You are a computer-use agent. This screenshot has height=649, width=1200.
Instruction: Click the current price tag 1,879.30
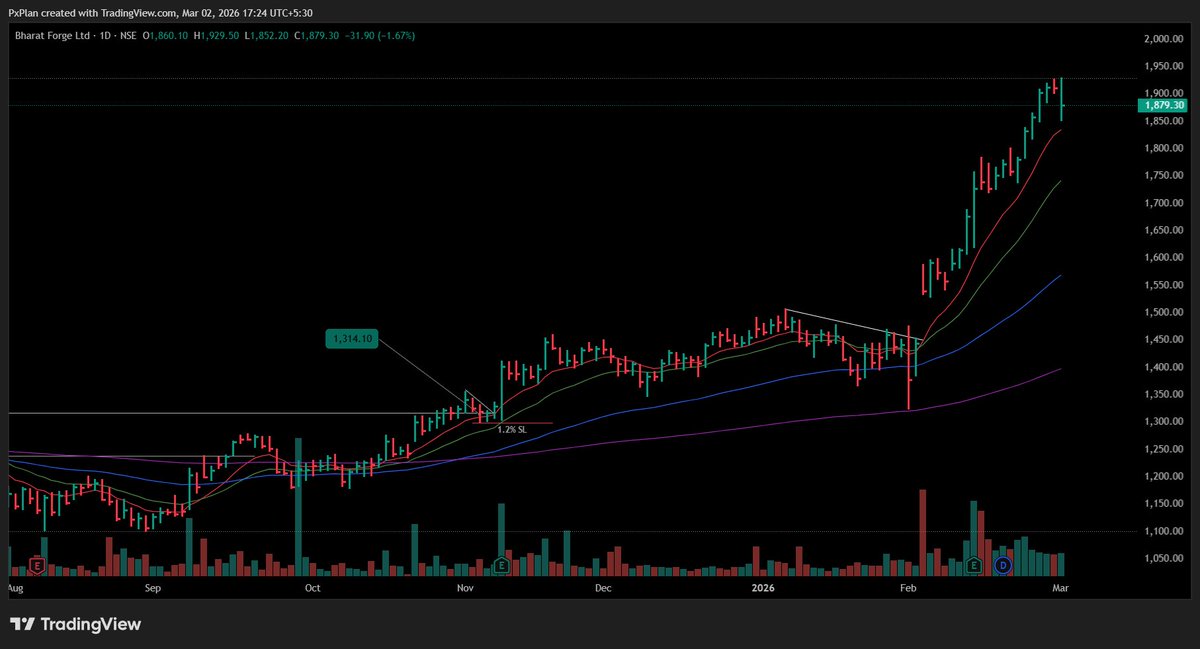[1164, 105]
